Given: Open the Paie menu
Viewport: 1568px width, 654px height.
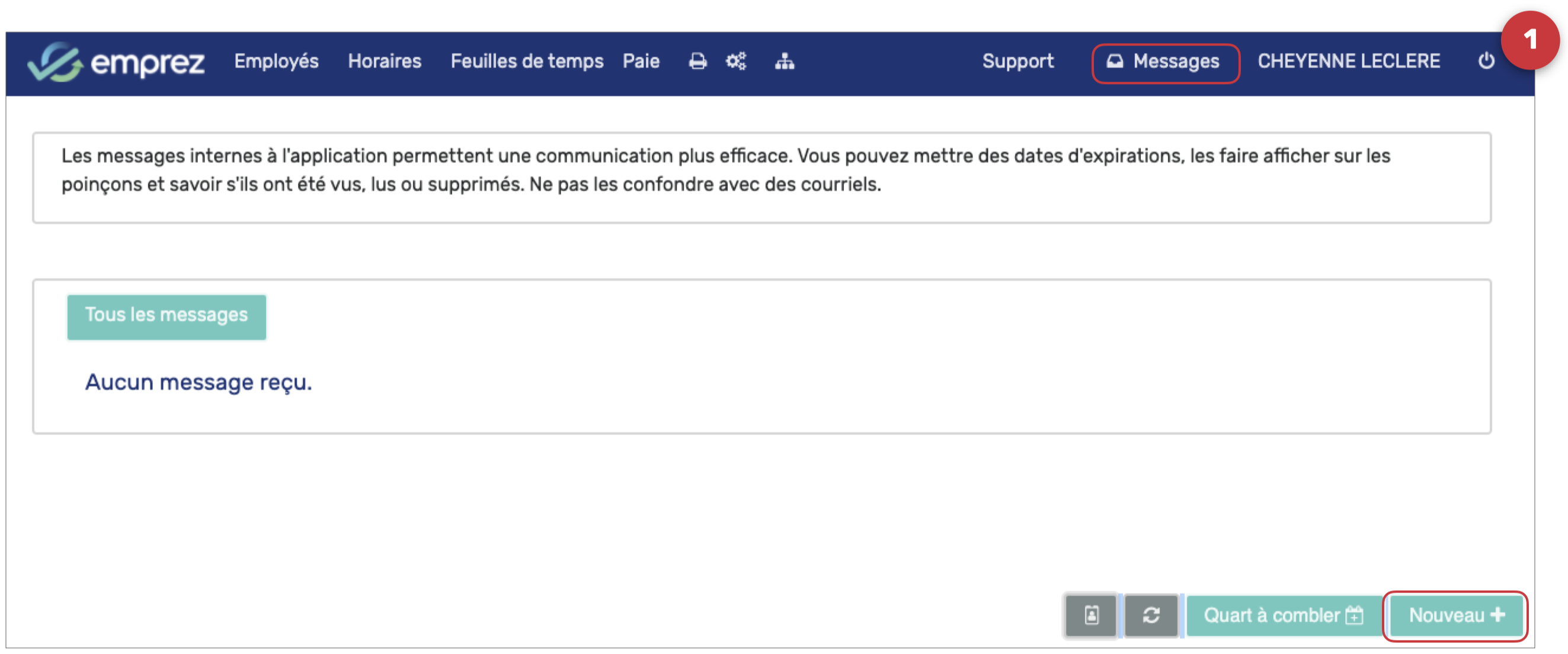Looking at the screenshot, I should click(641, 62).
